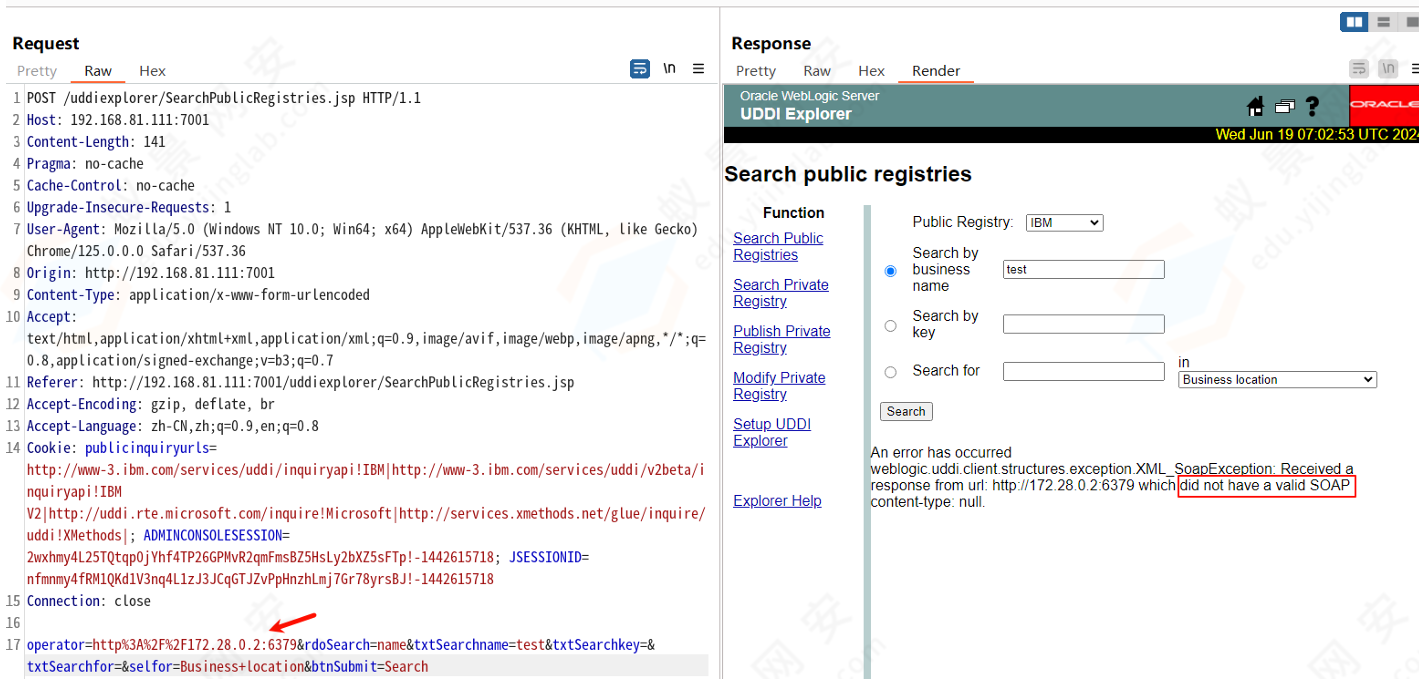The height and width of the screenshot is (679, 1419).
Task: Open the Explorer Help link
Action: pos(777,501)
